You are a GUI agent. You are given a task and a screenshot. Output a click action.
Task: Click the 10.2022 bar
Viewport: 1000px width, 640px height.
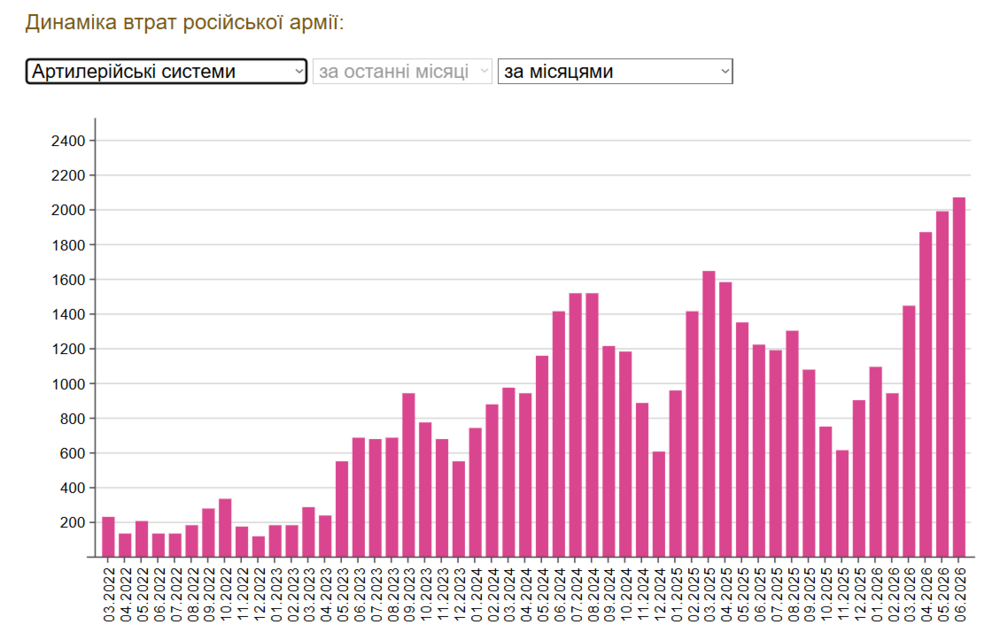(225, 528)
